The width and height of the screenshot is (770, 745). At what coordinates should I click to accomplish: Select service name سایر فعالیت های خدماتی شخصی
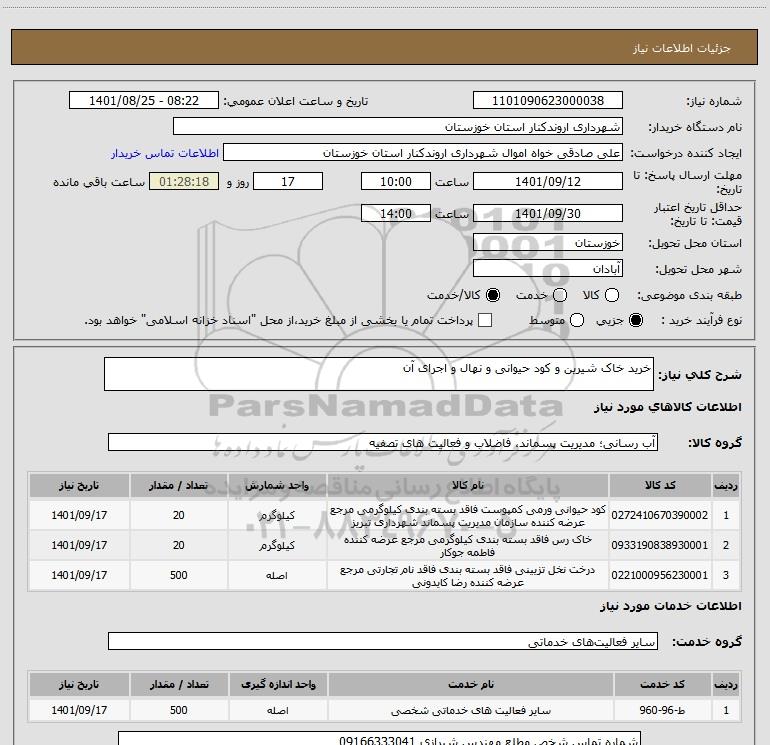pos(470,711)
